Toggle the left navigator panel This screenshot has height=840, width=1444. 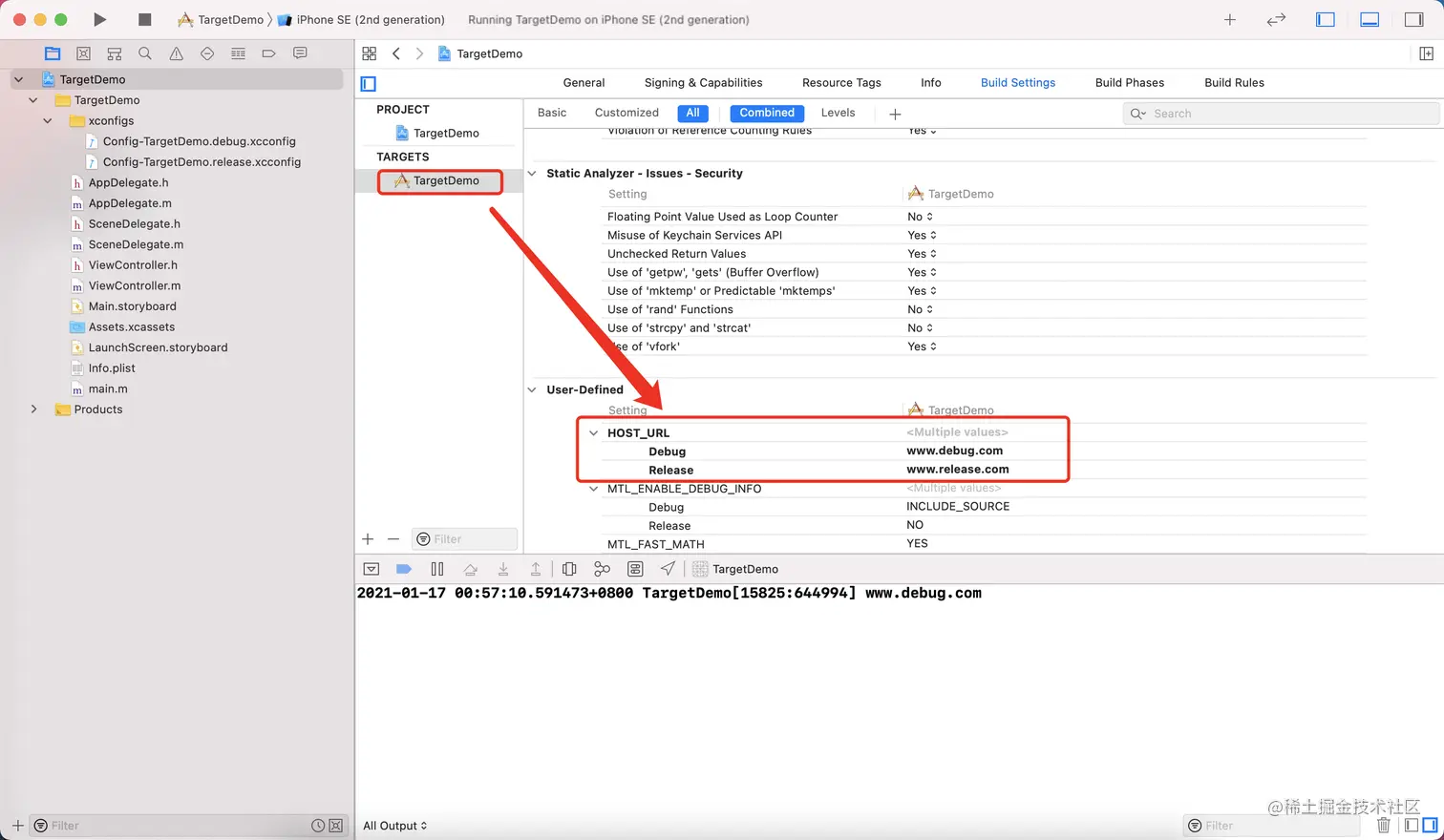click(1326, 19)
